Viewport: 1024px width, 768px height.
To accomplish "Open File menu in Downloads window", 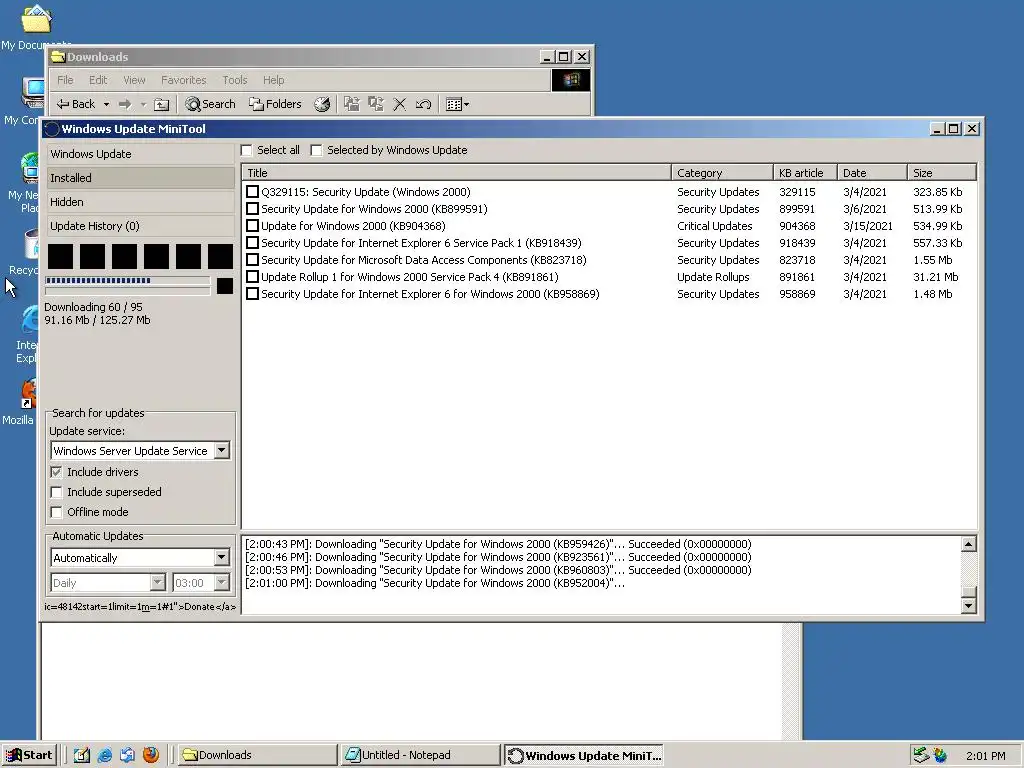I will tap(65, 80).
